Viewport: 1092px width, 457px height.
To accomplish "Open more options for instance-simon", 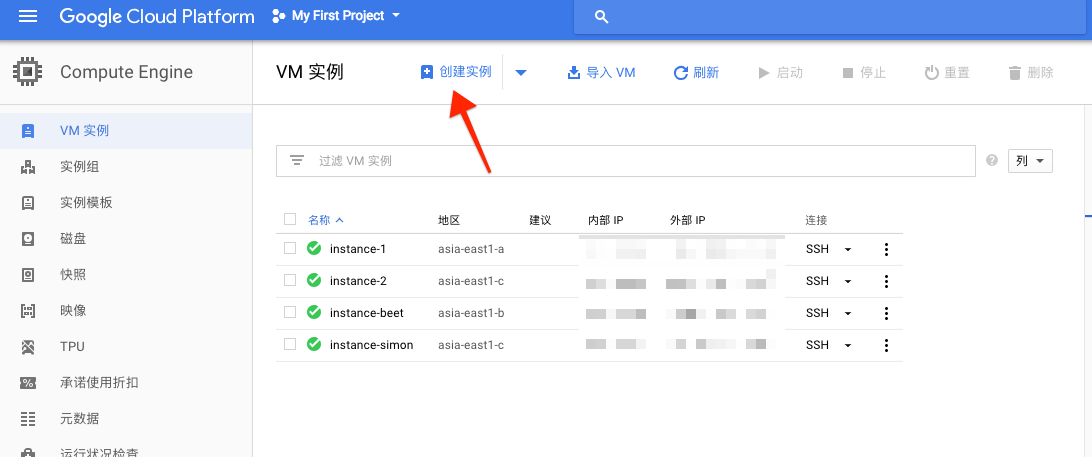I will (886, 345).
